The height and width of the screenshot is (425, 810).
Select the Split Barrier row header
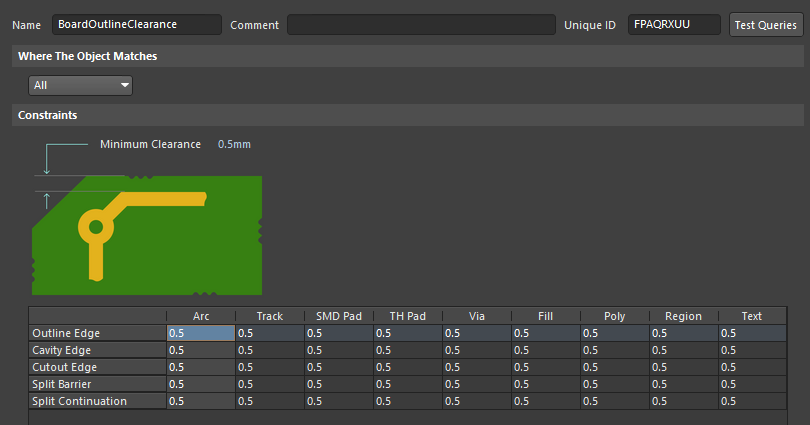click(97, 384)
